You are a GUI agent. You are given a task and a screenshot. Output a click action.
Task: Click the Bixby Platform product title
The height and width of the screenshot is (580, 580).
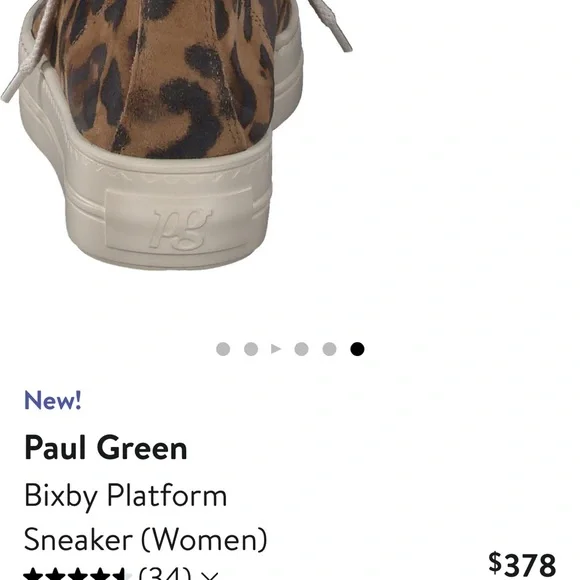tap(125, 496)
